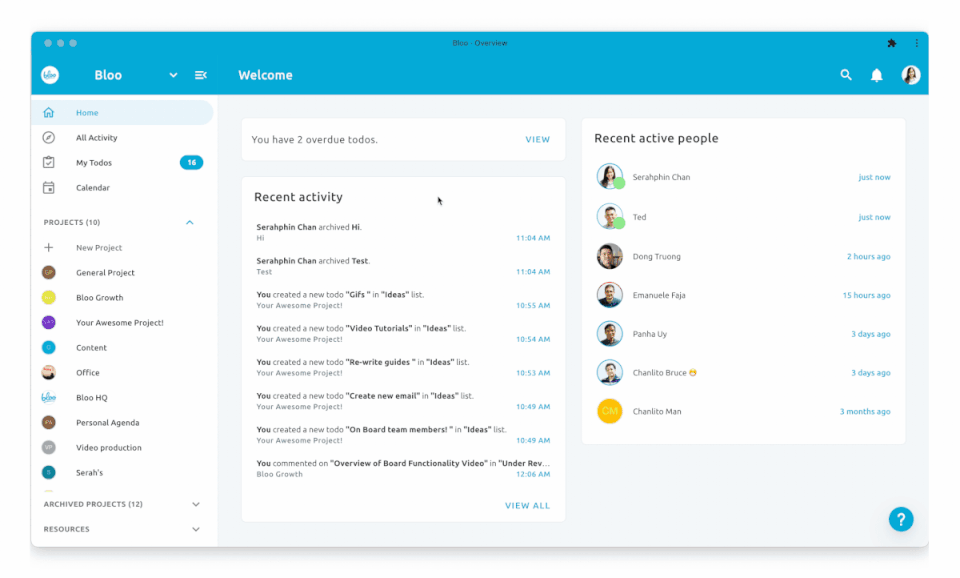Click the Office project avatar icon
This screenshot has width=960, height=578.
point(48,372)
